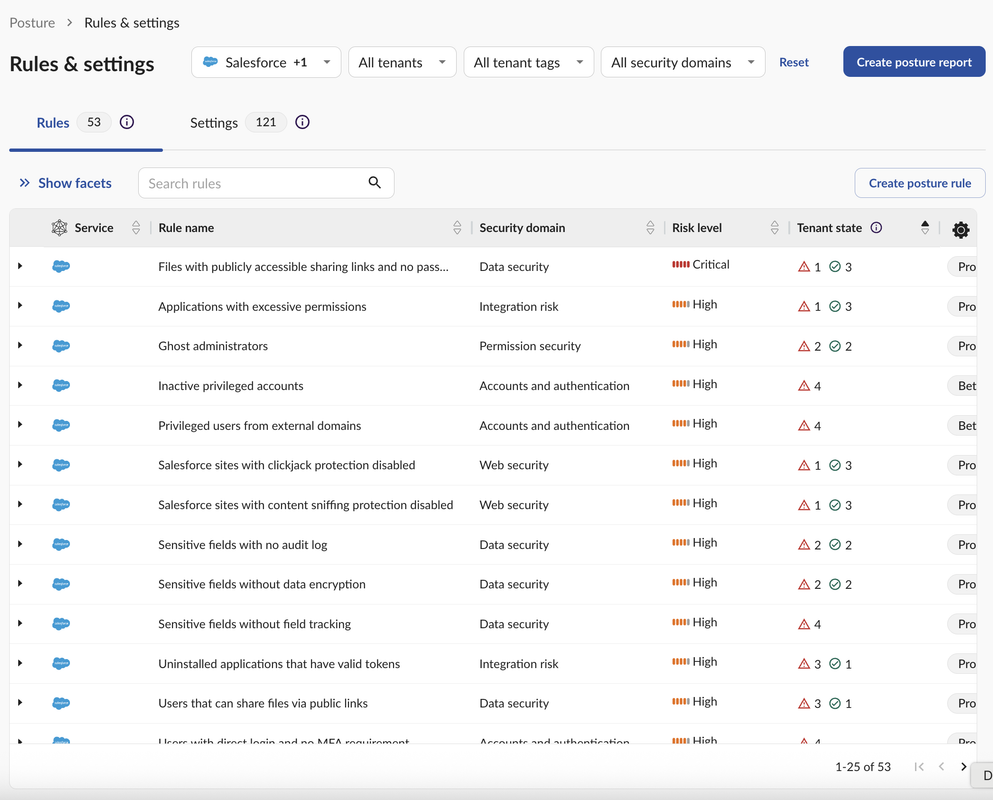Click the Create posture report button
The image size is (993, 800).
click(x=913, y=62)
